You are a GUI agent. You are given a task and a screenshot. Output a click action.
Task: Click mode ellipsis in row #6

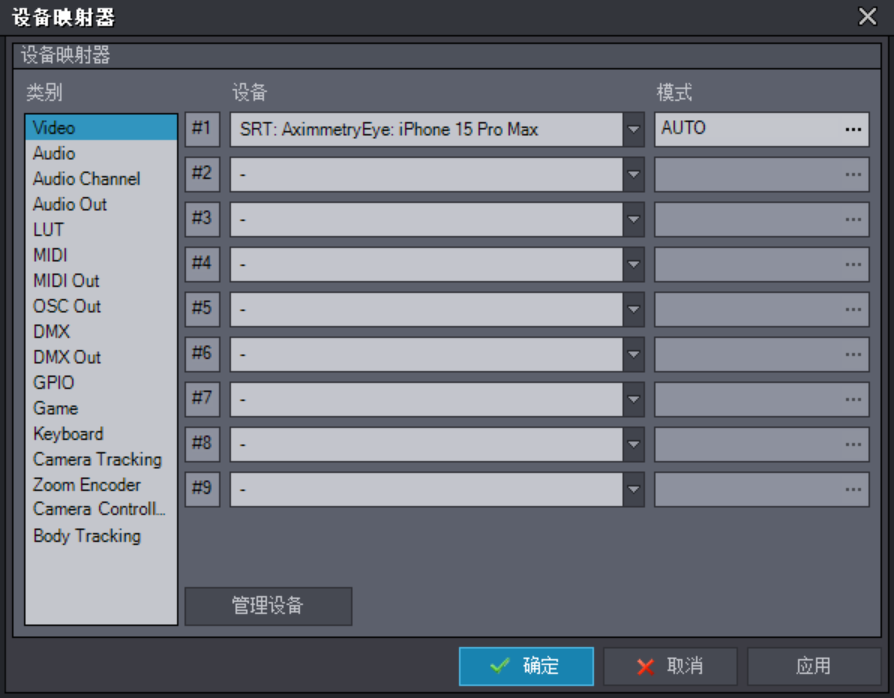point(853,355)
